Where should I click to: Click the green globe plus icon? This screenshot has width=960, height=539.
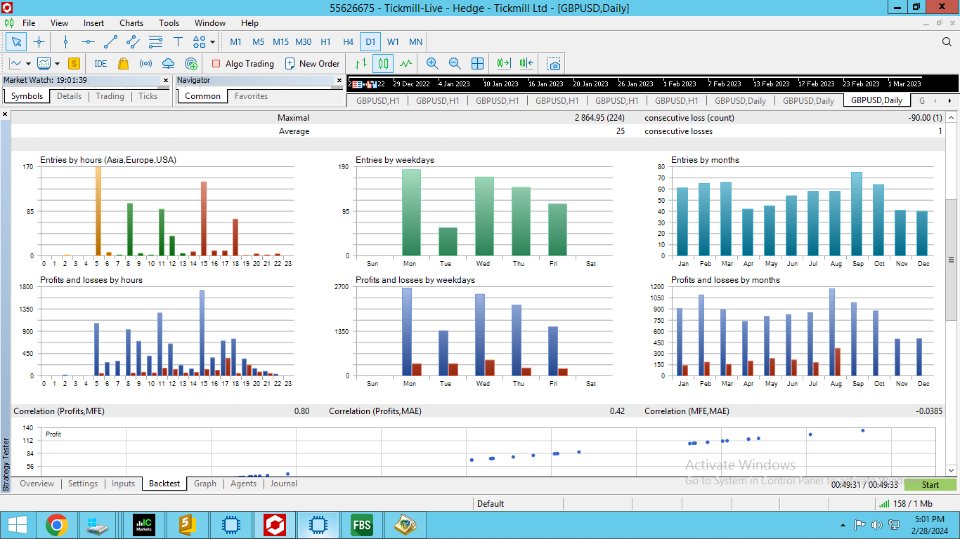tap(191, 64)
